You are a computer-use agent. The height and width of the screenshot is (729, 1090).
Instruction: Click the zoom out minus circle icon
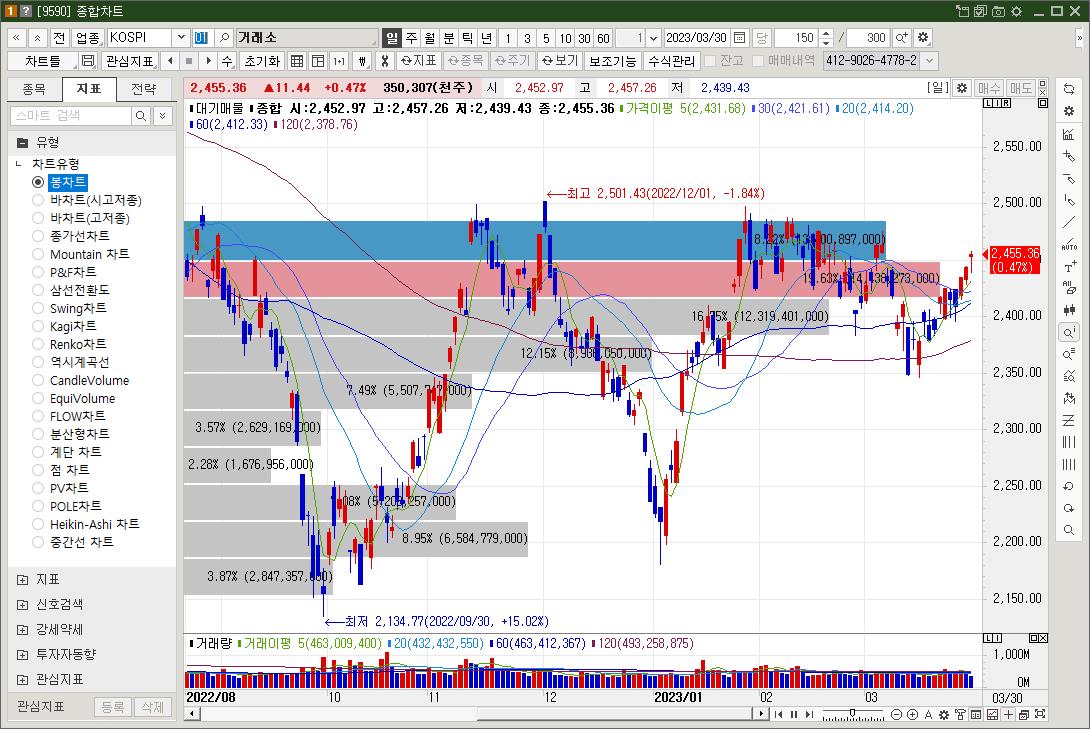coord(896,714)
